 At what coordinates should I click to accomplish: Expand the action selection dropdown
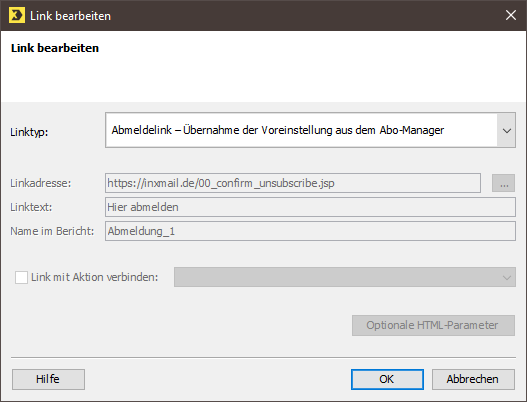point(345,277)
